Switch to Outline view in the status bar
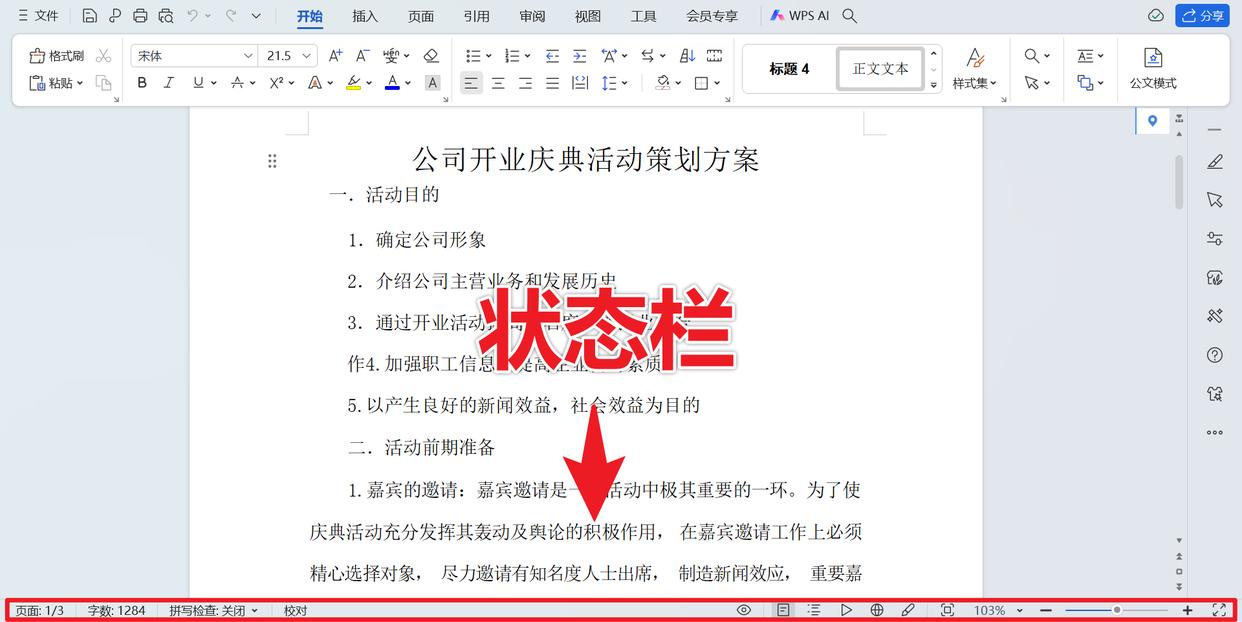This screenshot has width=1242, height=622. 813,609
